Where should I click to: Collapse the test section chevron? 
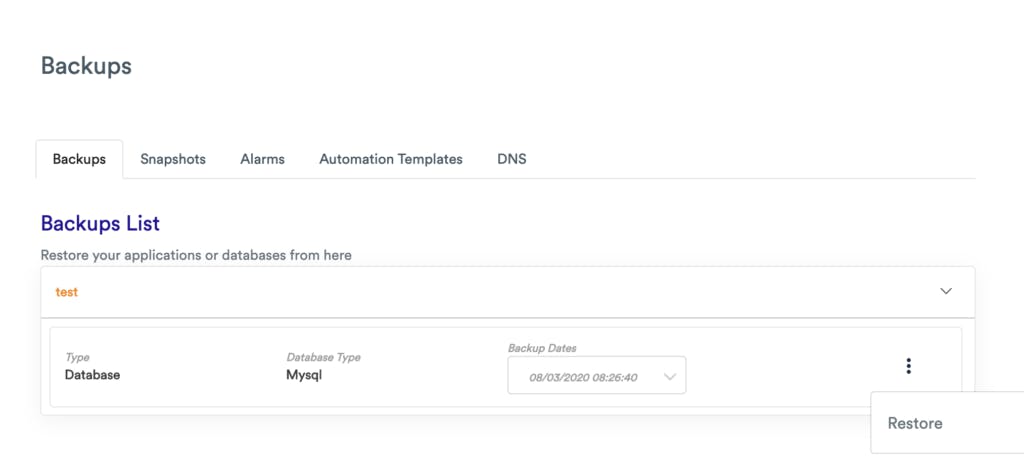(x=946, y=292)
